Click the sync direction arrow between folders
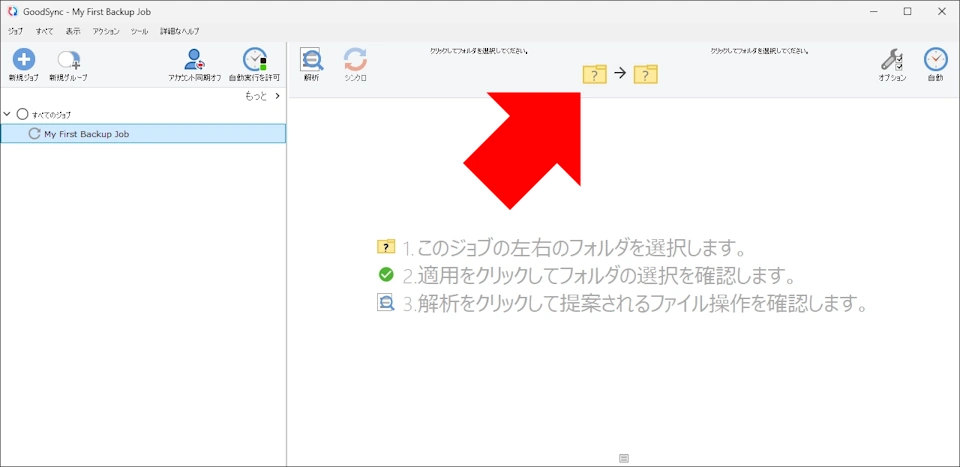 (620, 73)
